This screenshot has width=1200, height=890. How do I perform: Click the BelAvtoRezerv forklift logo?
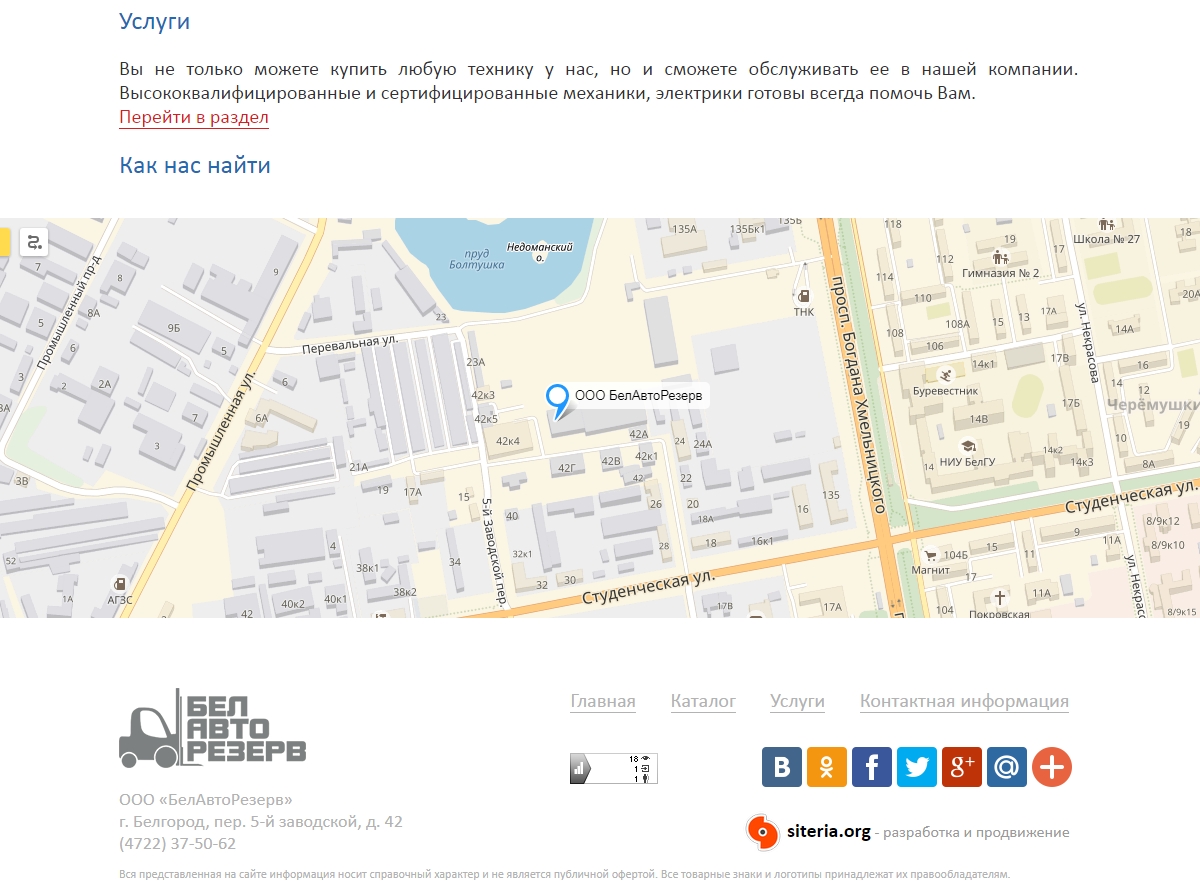tap(212, 728)
